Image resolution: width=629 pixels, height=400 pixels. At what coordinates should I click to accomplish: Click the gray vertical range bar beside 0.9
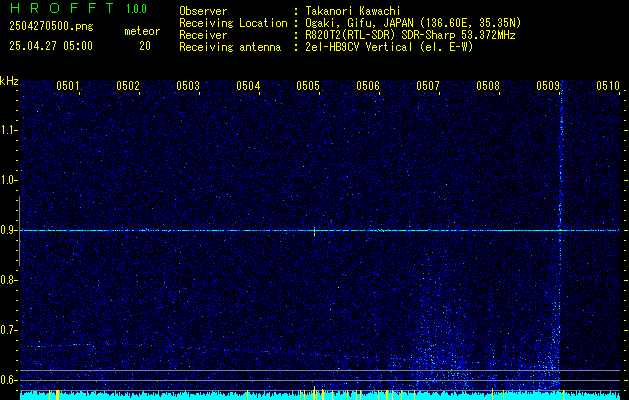click(x=19, y=231)
